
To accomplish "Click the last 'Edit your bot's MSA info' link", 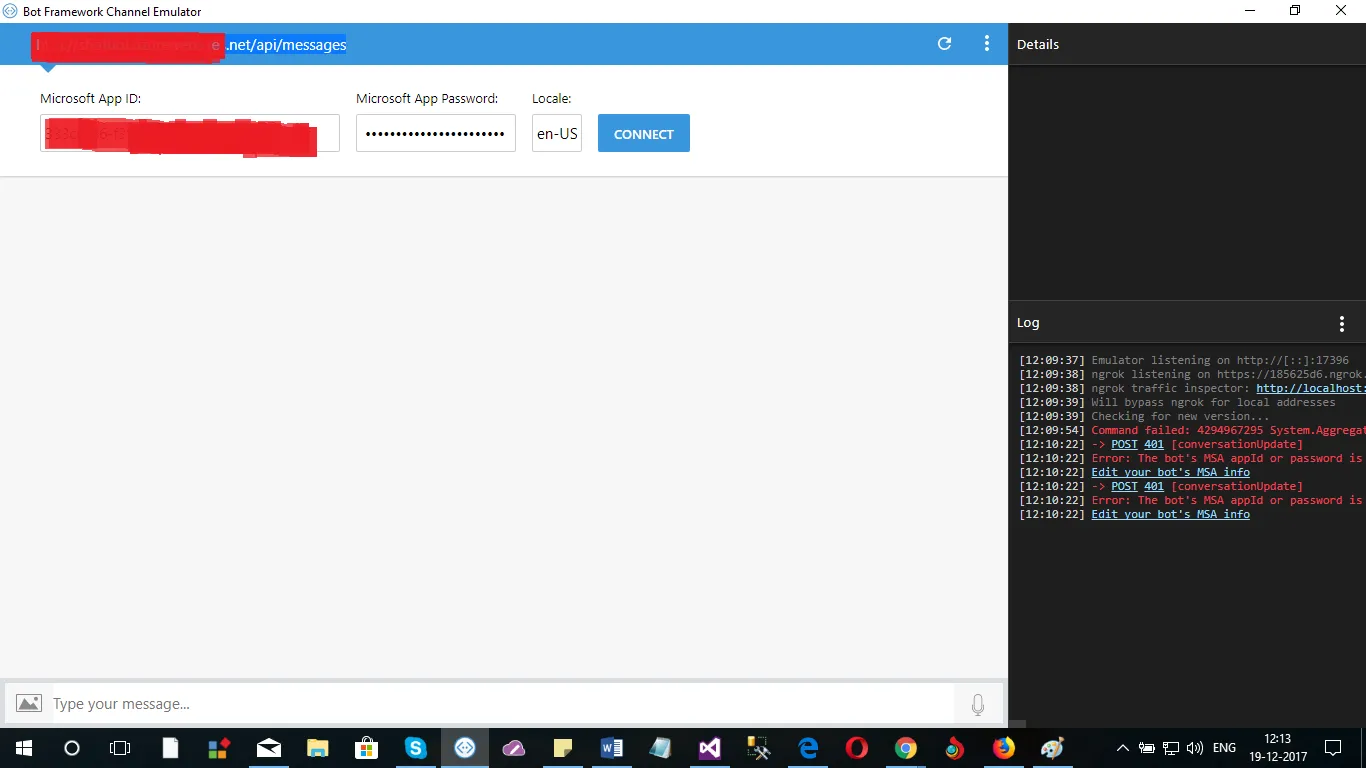I will (1171, 514).
